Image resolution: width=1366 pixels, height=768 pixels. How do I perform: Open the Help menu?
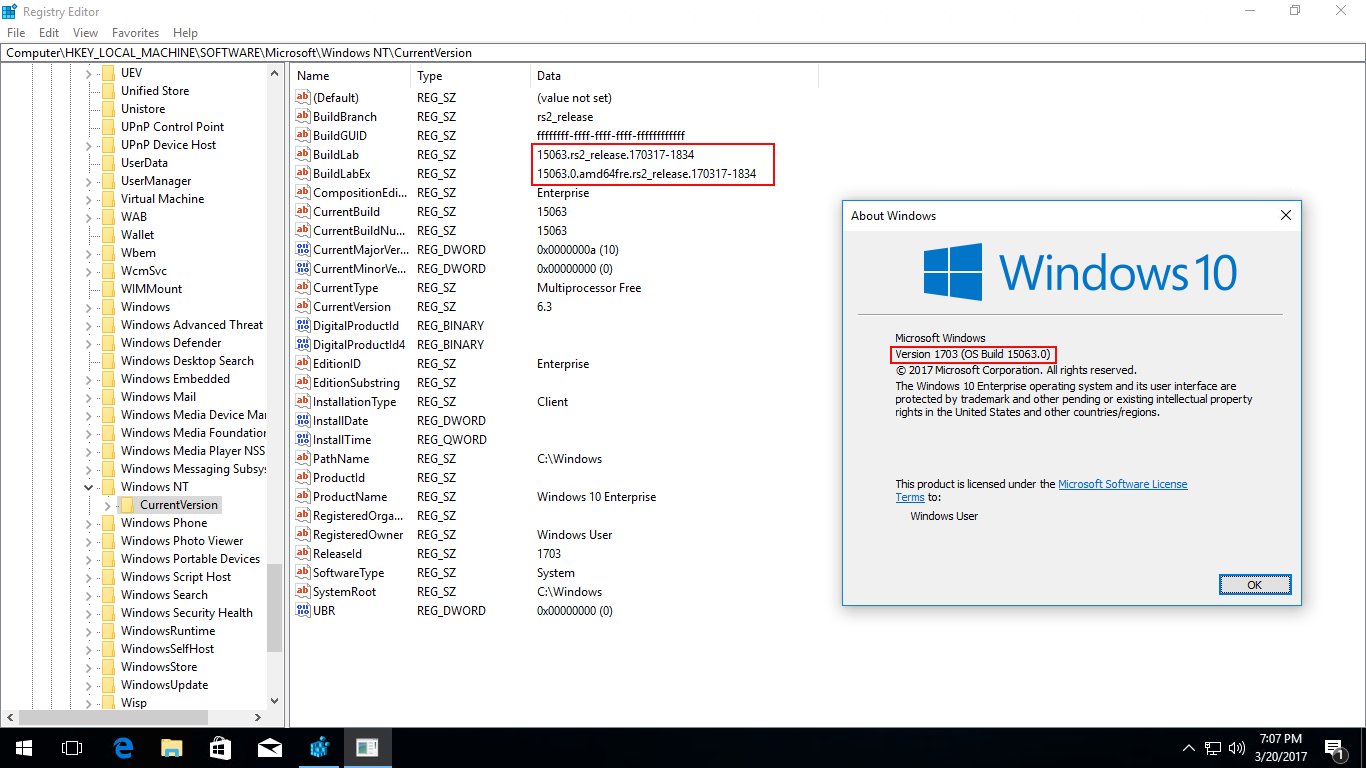pyautogui.click(x=185, y=33)
